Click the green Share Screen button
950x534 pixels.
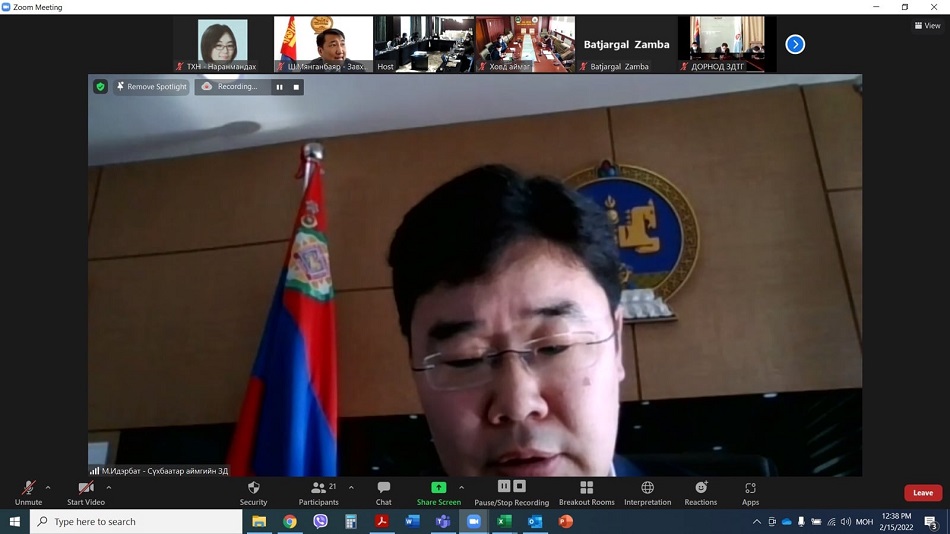tap(438, 490)
